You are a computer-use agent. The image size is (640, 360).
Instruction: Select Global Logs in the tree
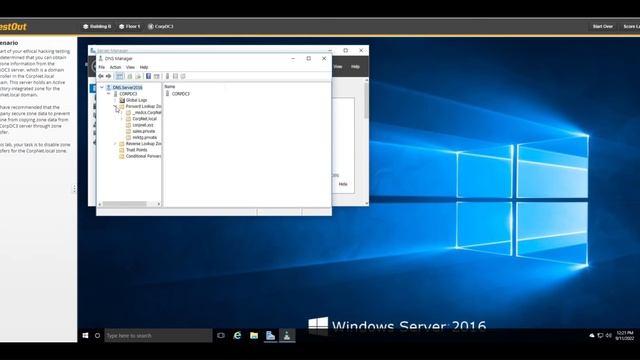pyautogui.click(x=136, y=100)
